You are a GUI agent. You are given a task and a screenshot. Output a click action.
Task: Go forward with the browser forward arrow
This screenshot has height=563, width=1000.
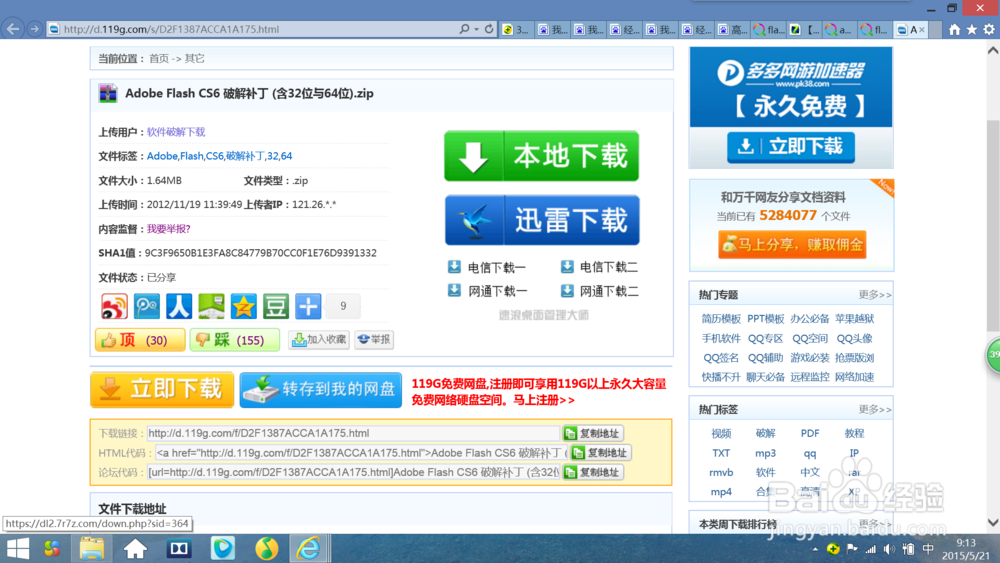[34, 29]
